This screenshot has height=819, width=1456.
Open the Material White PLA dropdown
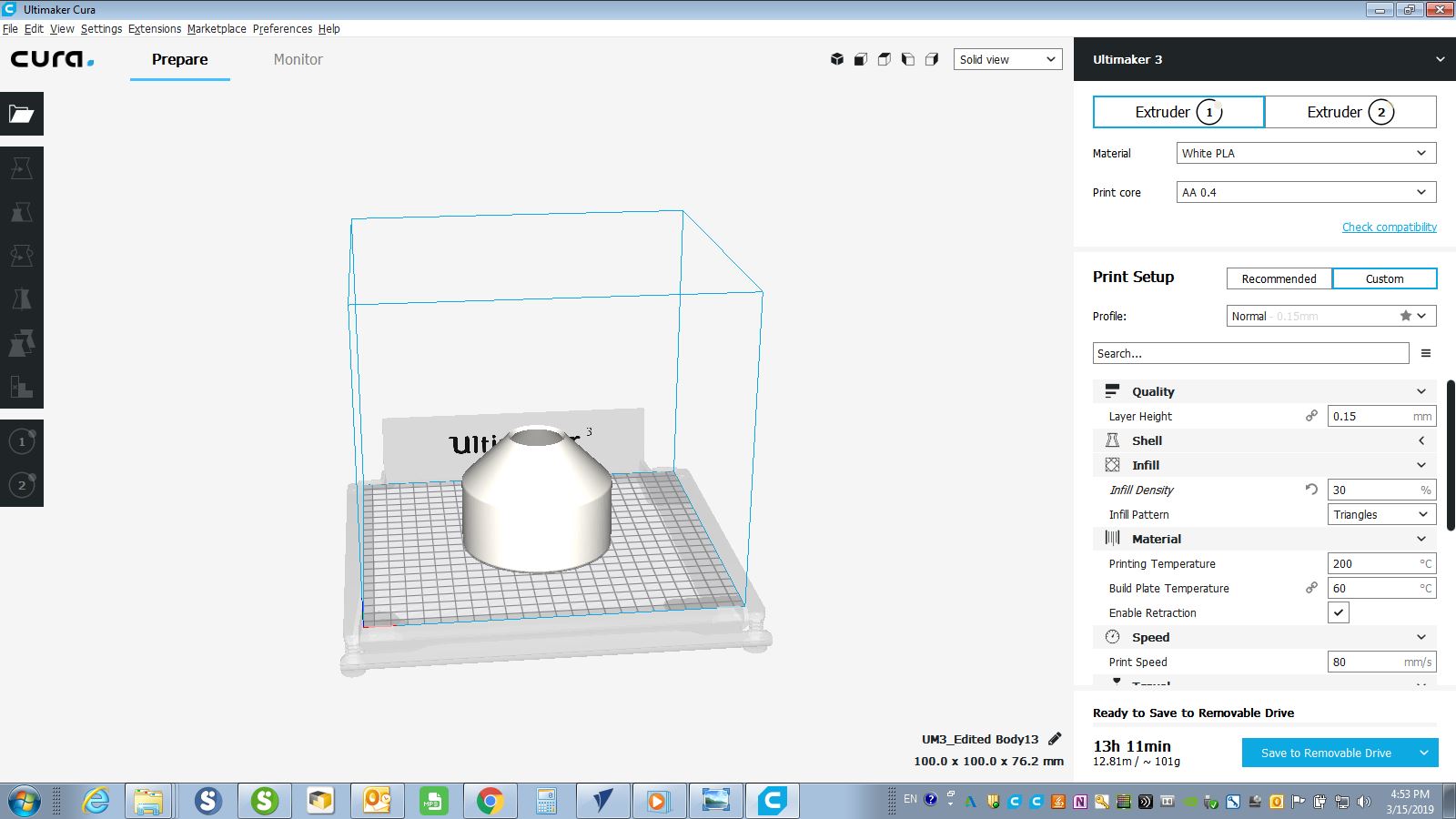[x=1307, y=153]
